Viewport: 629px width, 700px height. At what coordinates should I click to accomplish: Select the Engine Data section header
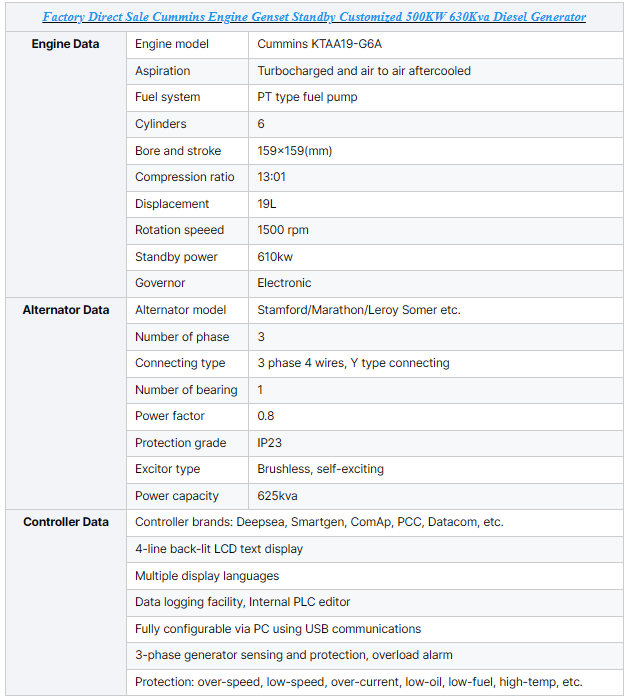point(65,44)
